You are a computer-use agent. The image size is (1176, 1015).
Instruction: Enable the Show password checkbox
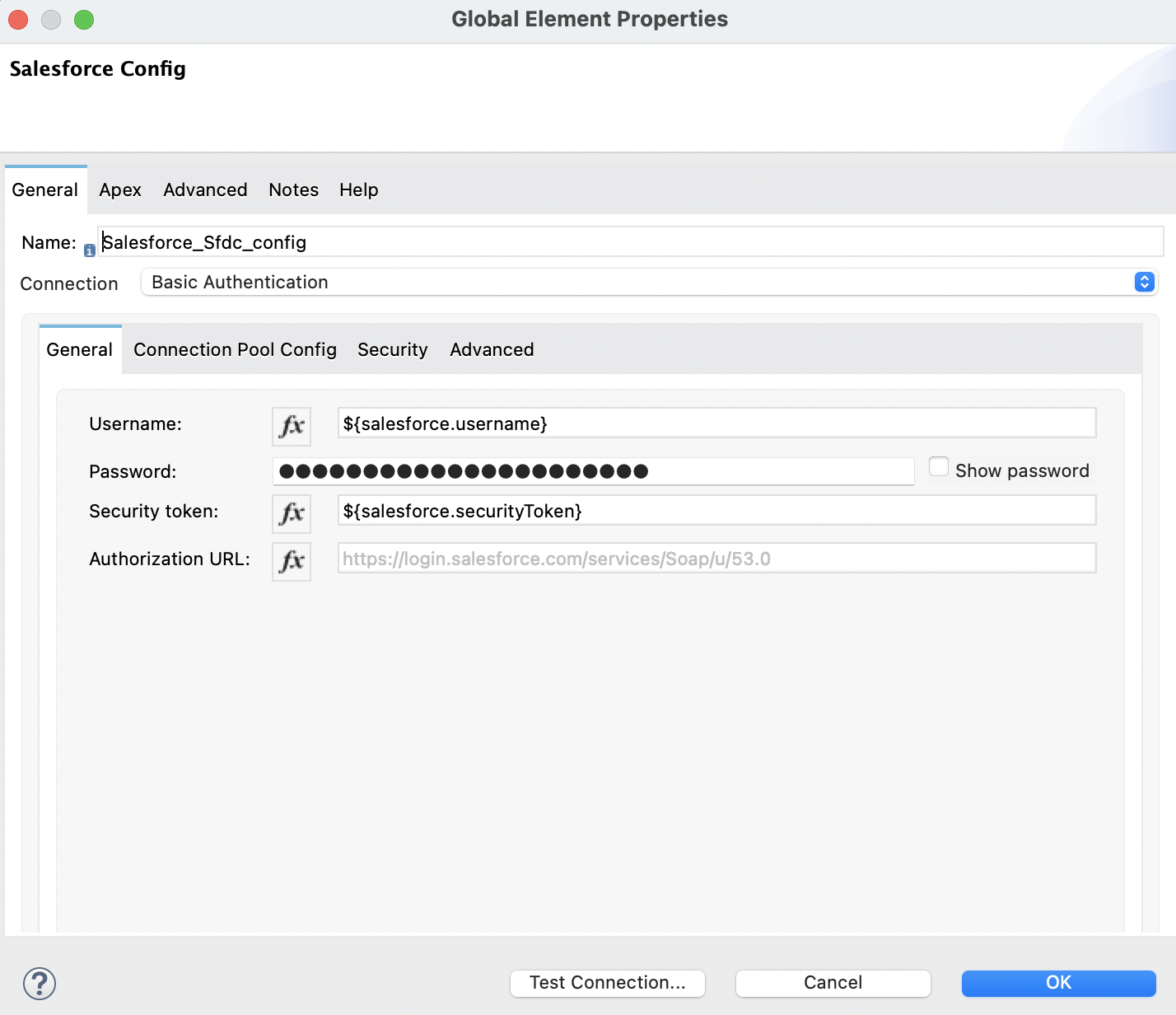pos(938,466)
